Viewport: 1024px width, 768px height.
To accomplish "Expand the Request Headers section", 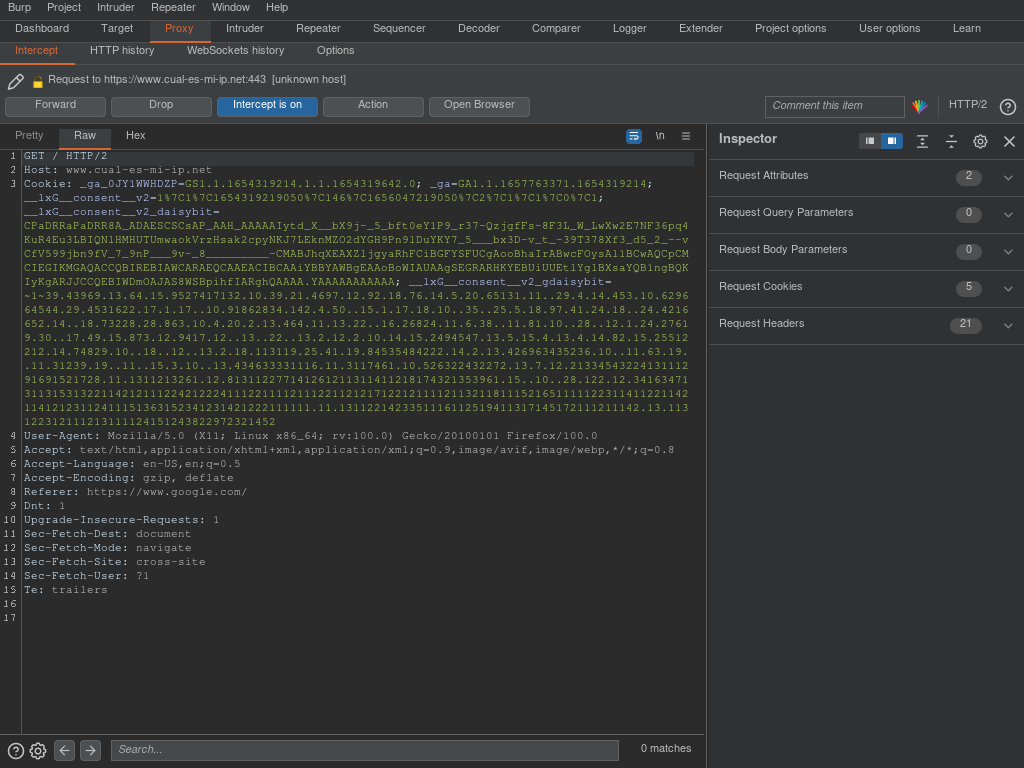I will click(x=1008, y=326).
